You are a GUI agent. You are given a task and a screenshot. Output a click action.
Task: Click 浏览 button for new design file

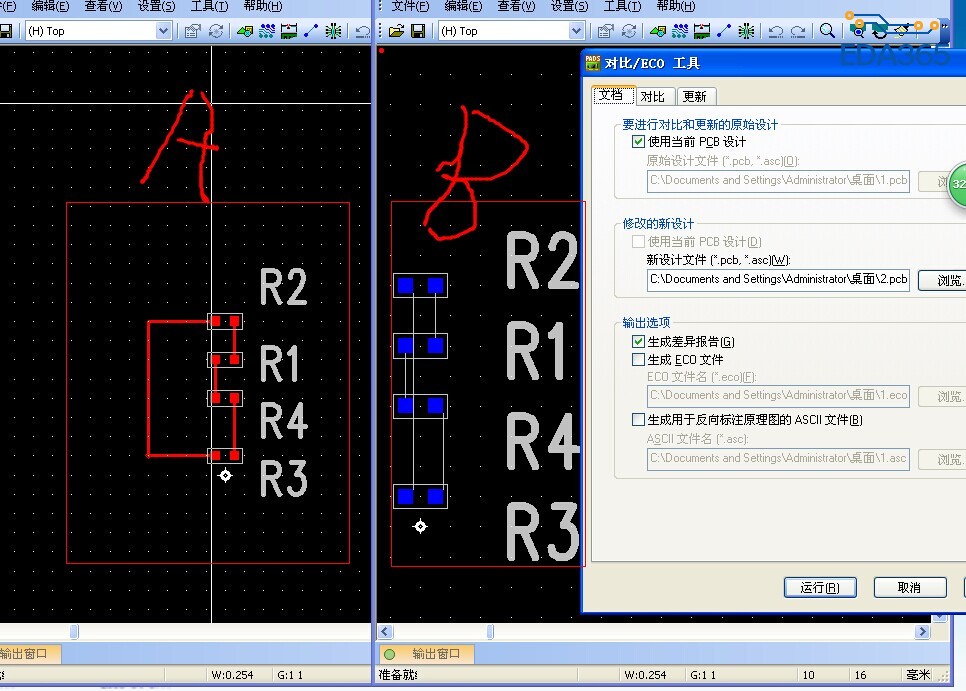(x=942, y=280)
